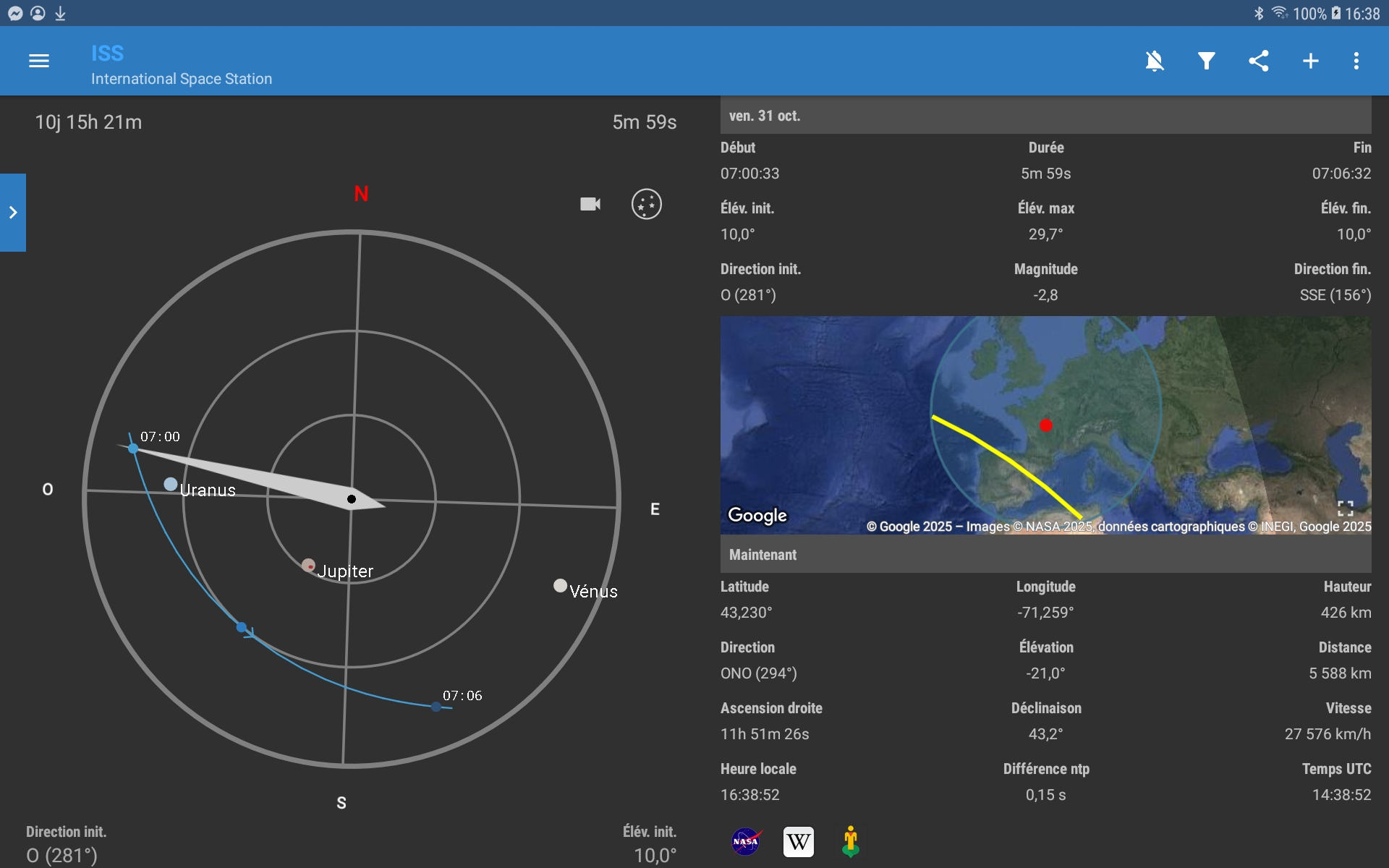
Task: Open the three-dot overflow menu
Action: tap(1356, 61)
